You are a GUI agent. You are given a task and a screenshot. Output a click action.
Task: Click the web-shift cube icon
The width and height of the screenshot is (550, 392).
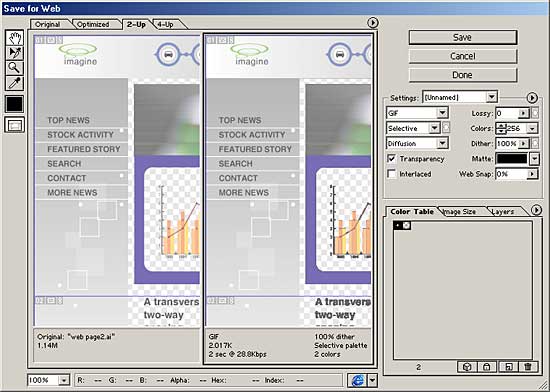click(467, 367)
